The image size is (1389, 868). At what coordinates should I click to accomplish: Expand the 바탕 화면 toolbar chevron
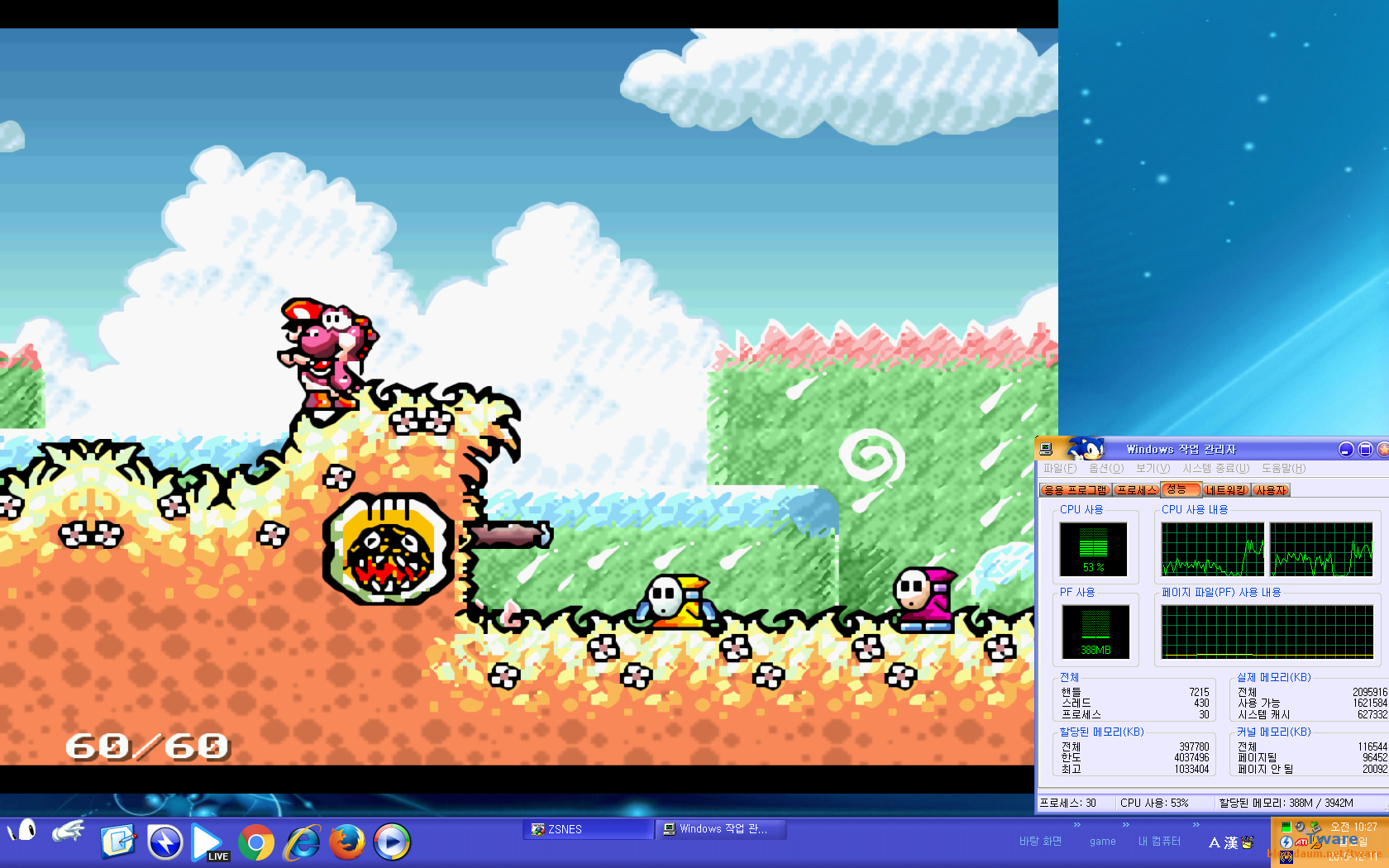pyautogui.click(x=1077, y=824)
